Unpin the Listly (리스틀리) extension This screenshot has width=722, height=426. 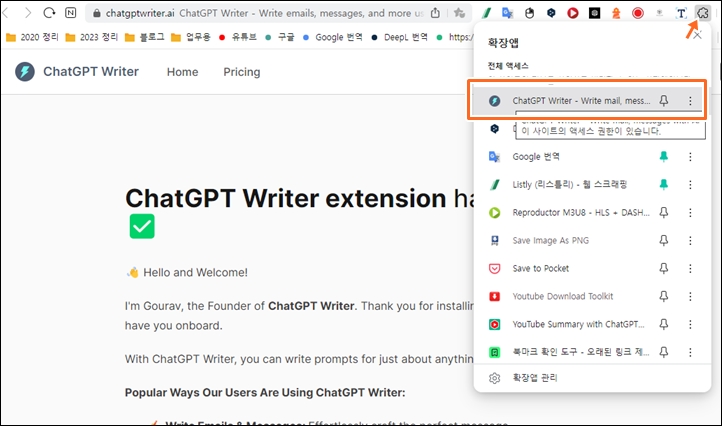664,185
